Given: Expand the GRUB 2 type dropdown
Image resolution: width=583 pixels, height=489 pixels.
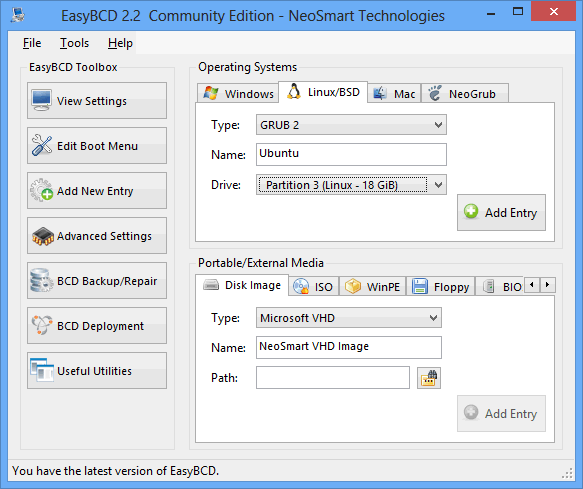Looking at the screenshot, I should 351,125.
